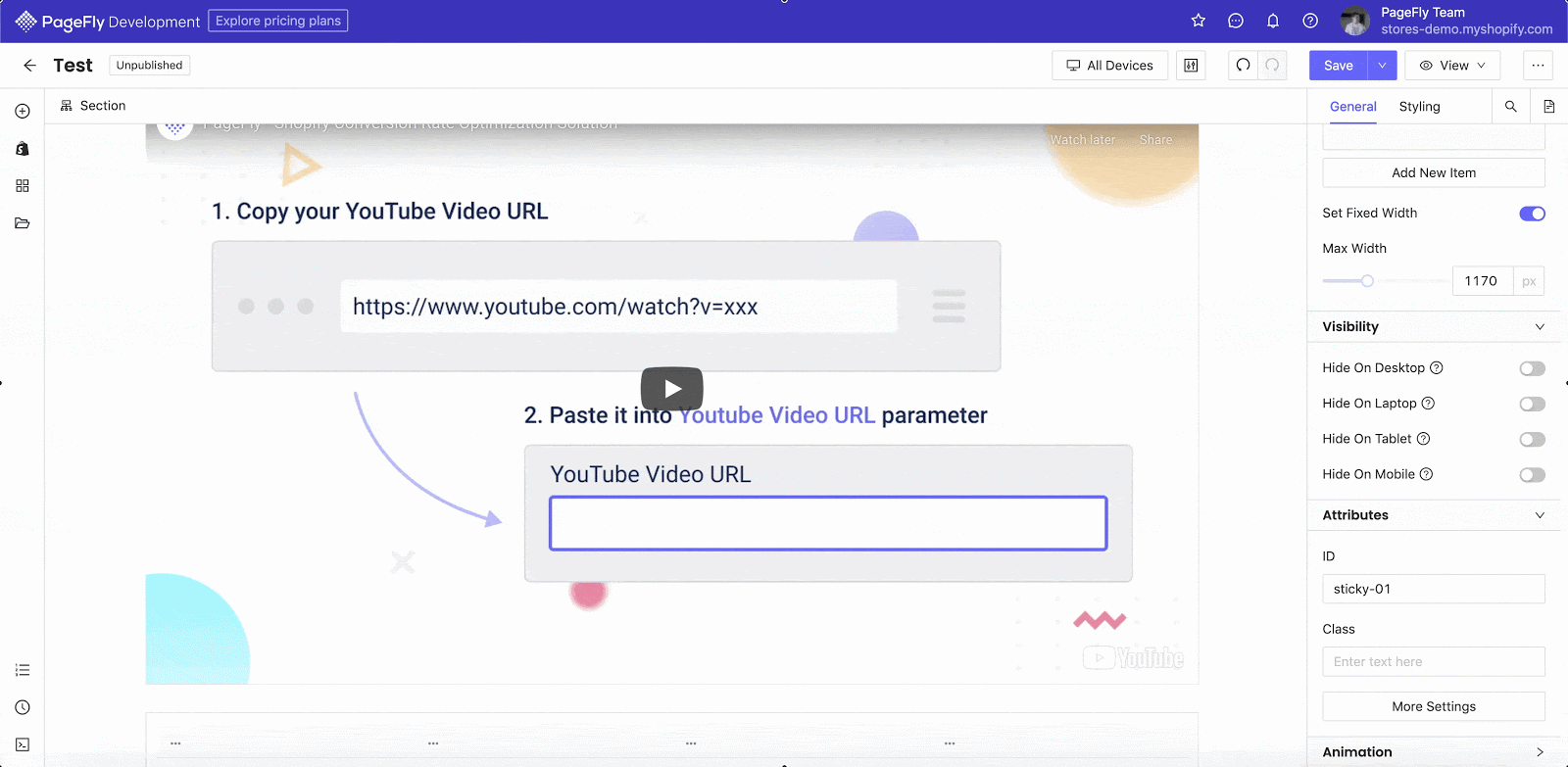Image resolution: width=1568 pixels, height=767 pixels.
Task: Click the Max Width value field
Action: pyautogui.click(x=1482, y=281)
